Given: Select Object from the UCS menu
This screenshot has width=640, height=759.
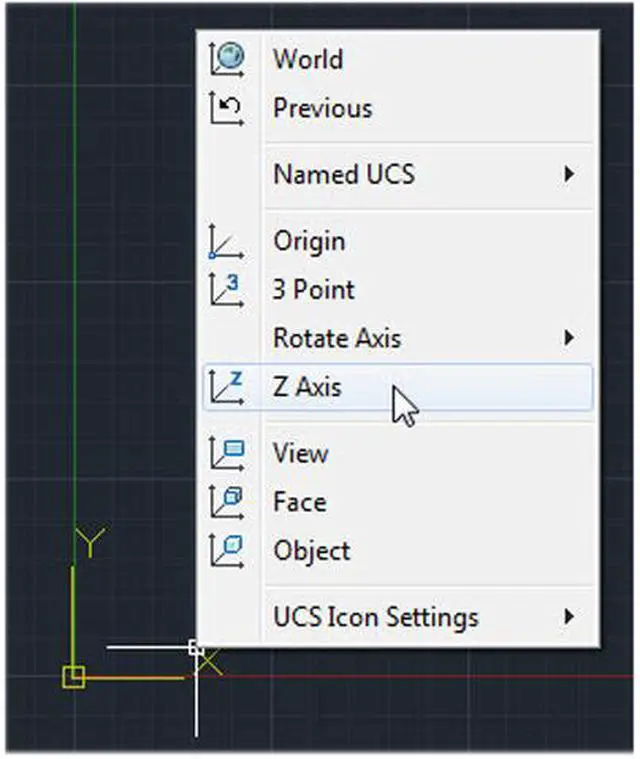Looking at the screenshot, I should click(x=311, y=551).
